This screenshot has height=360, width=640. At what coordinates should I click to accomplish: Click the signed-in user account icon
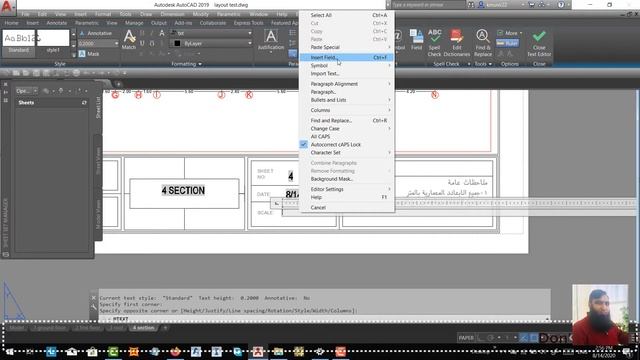[481, 5]
